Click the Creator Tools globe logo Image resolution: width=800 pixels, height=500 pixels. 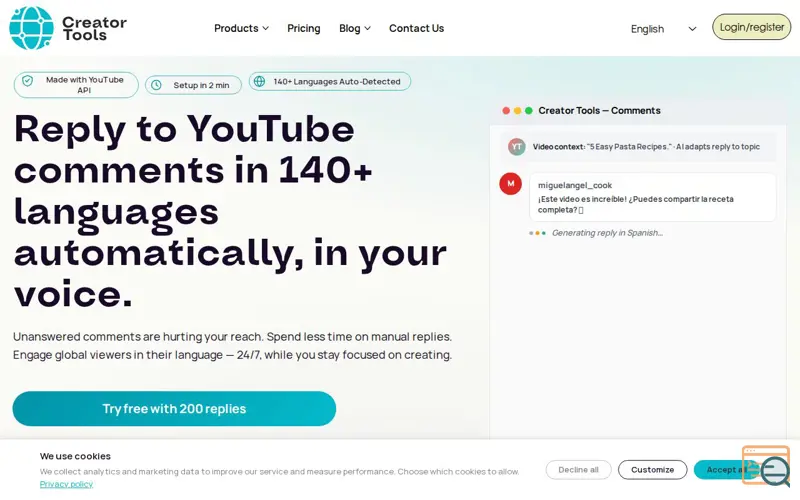[31, 28]
